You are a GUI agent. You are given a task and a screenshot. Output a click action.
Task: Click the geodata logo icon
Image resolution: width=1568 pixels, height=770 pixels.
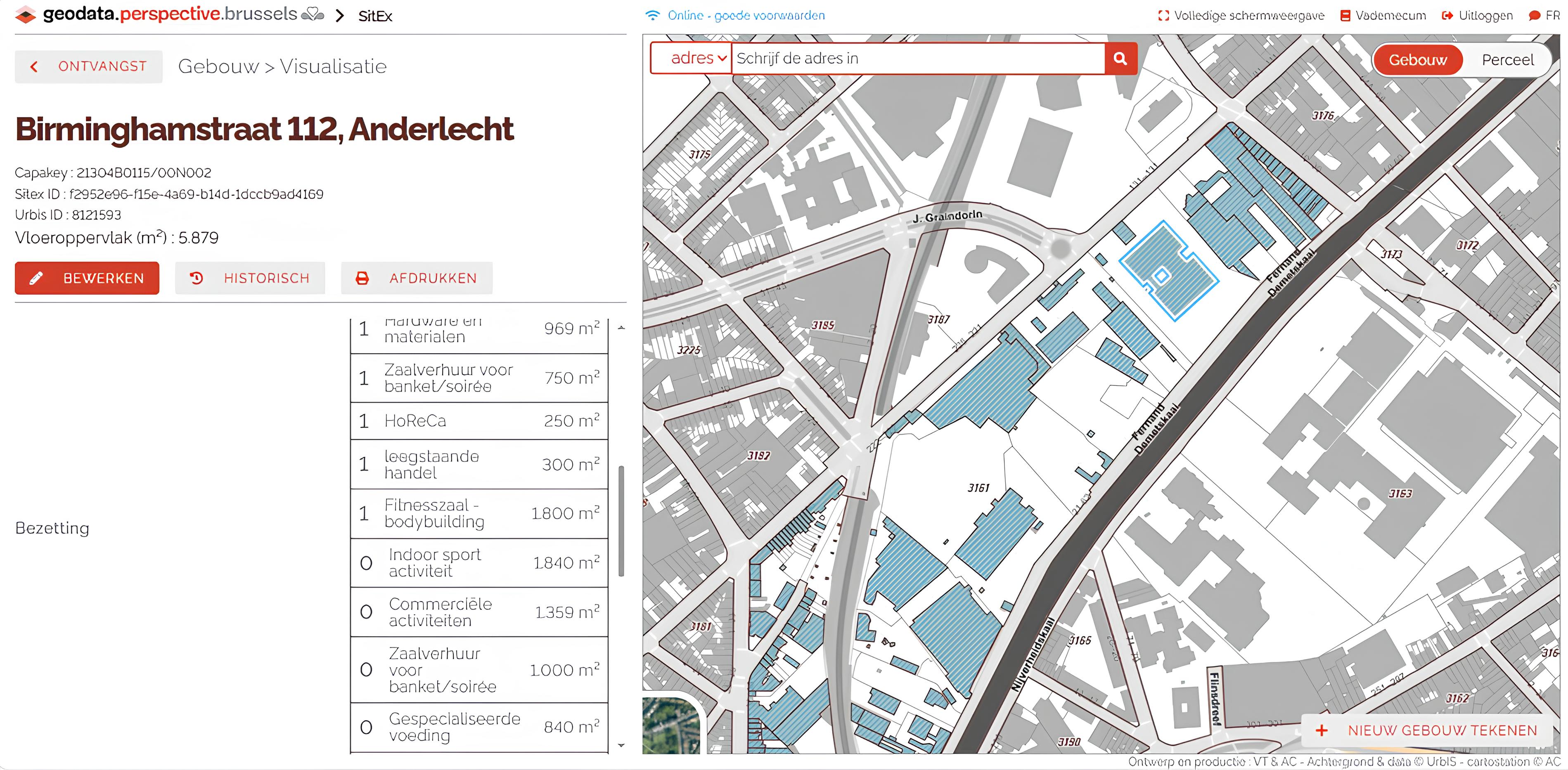25,14
